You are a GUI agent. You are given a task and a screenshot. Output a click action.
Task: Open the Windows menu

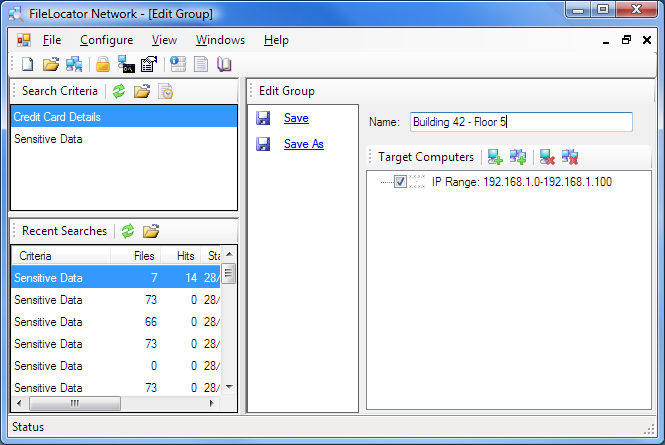[220, 40]
